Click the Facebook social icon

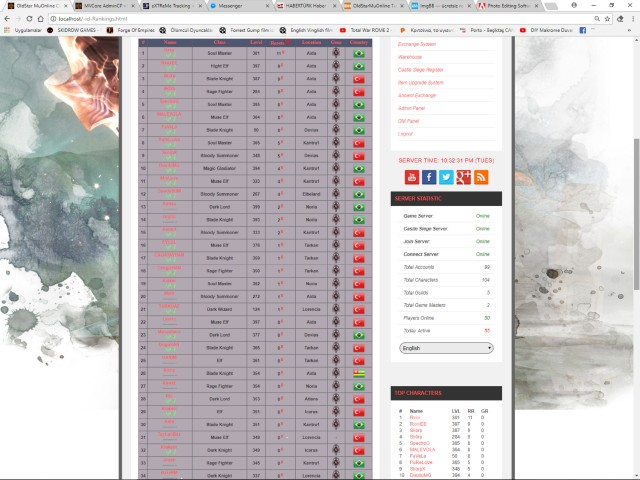point(428,177)
